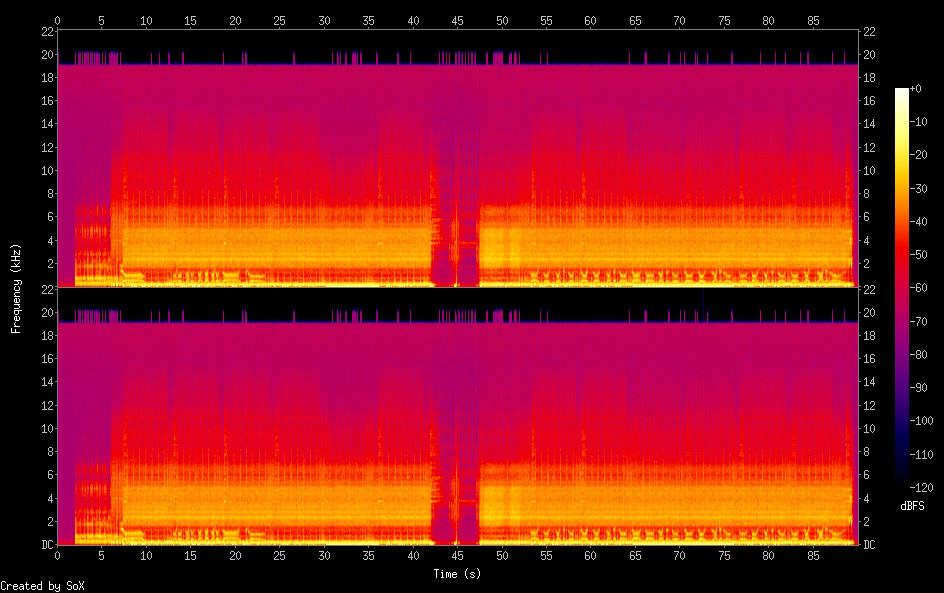
Task: Click the "60" tick label on the bottom time axis
Action: [x=590, y=556]
